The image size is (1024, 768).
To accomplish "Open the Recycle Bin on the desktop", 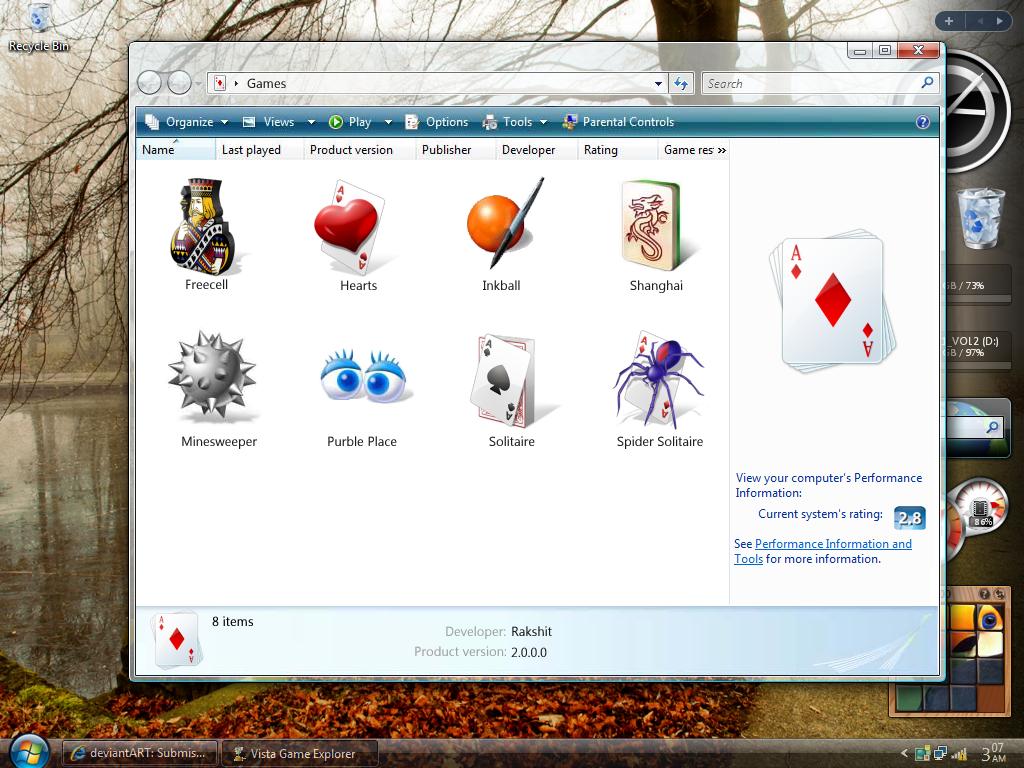I will [38, 18].
